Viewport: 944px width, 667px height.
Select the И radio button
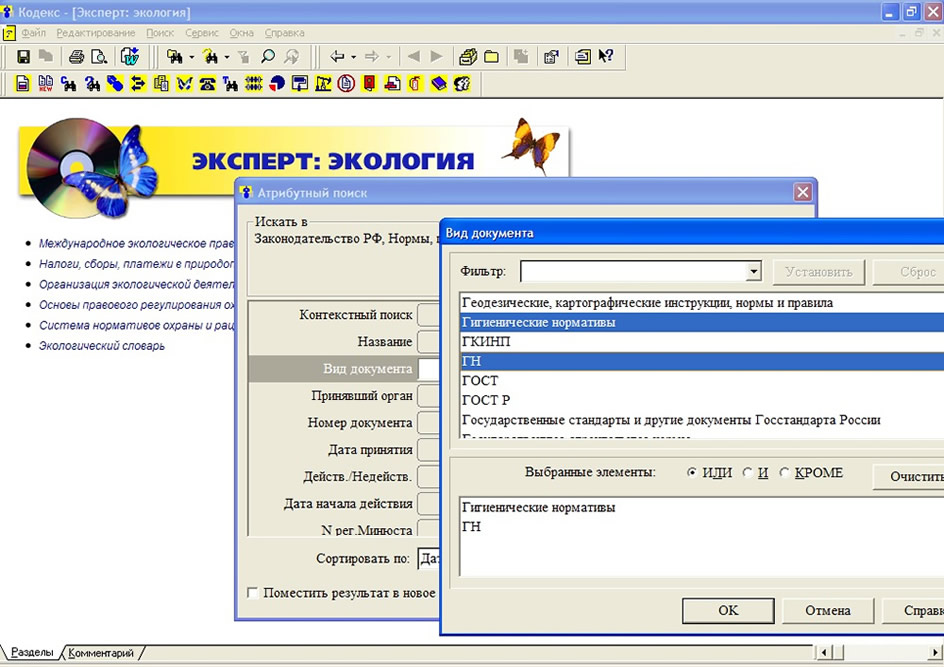click(748, 473)
